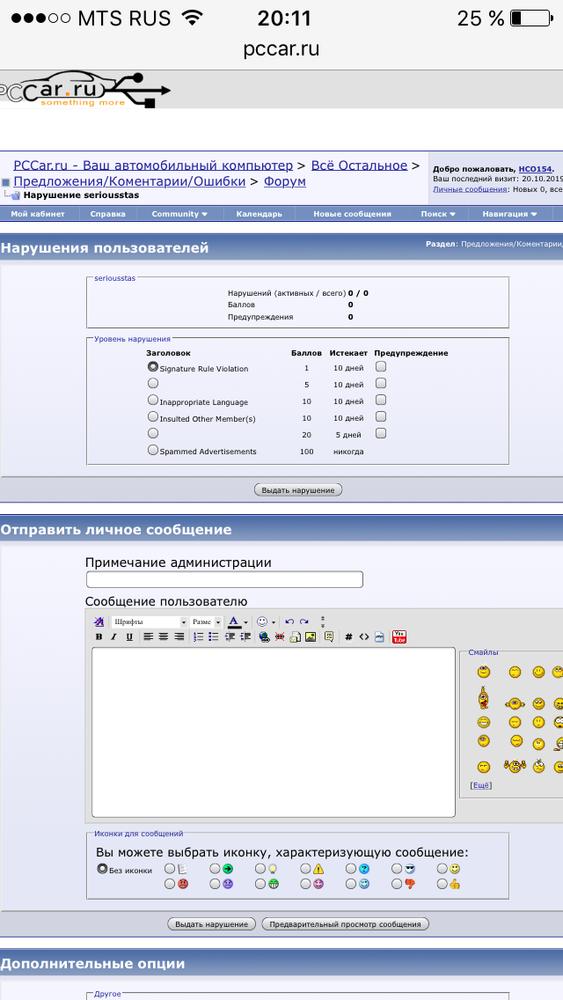Open the Календарь menu item

(x=259, y=214)
